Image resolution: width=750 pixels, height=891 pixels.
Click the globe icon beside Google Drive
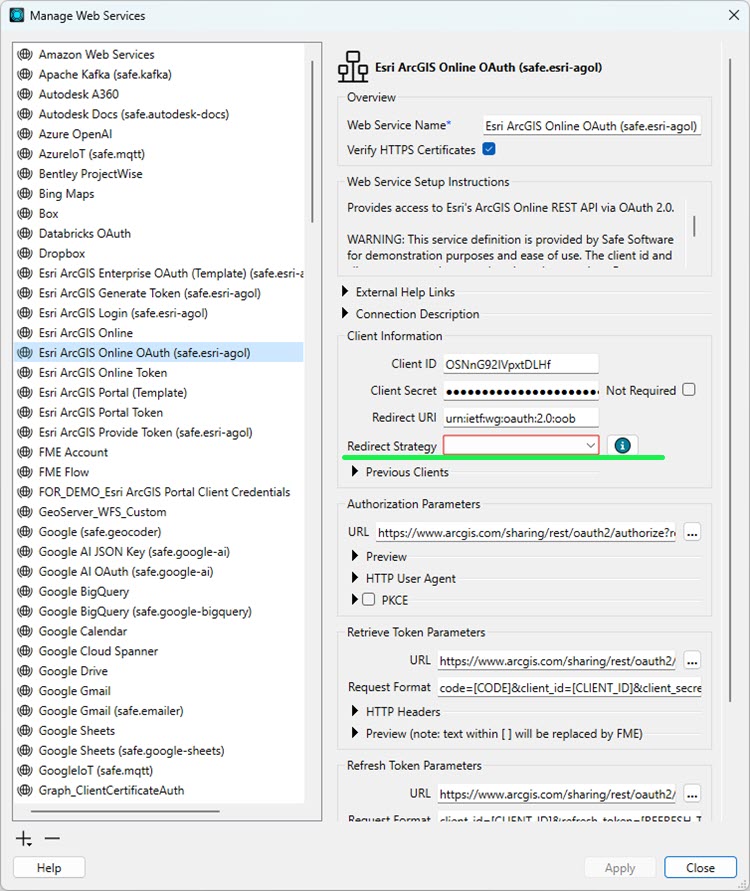[24, 671]
